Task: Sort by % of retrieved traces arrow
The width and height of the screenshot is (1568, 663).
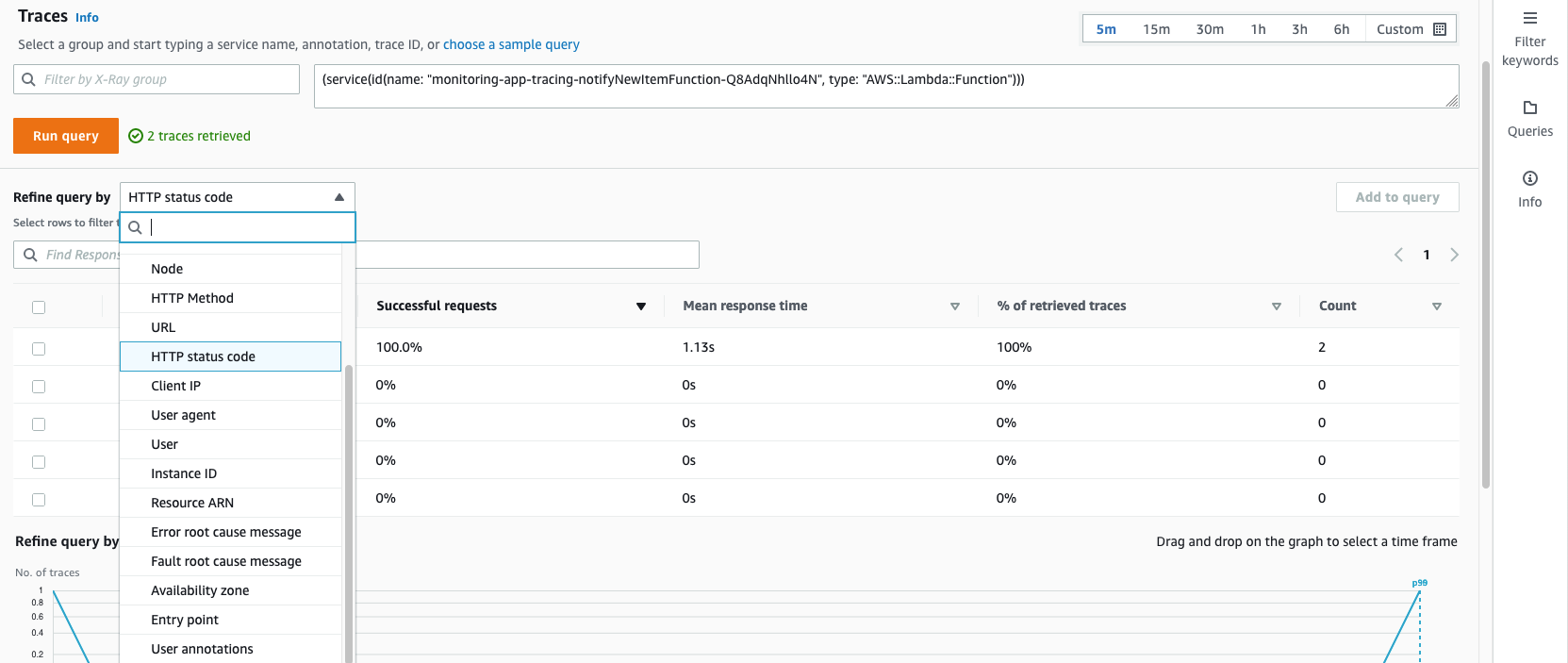Action: [x=1277, y=307]
